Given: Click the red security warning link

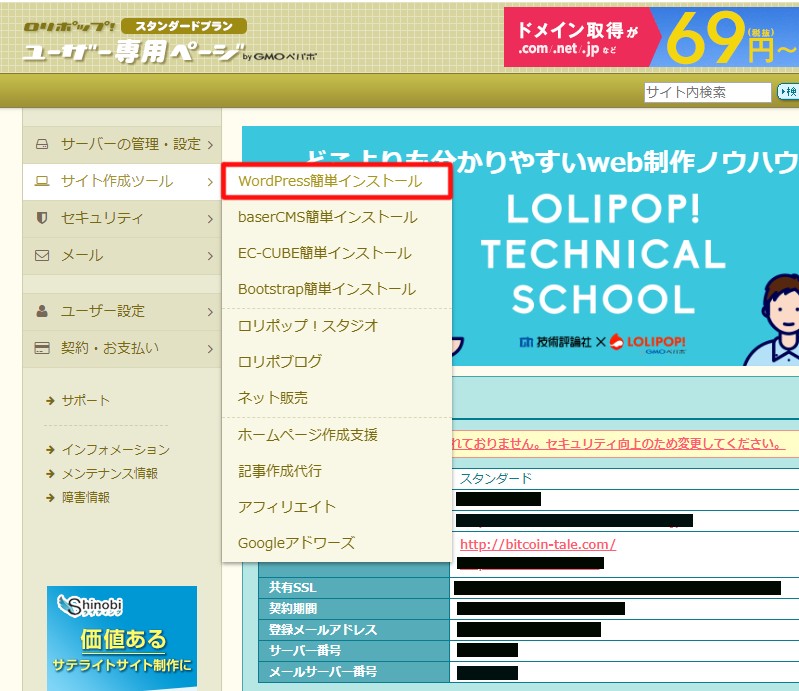Looking at the screenshot, I should coord(618,443).
